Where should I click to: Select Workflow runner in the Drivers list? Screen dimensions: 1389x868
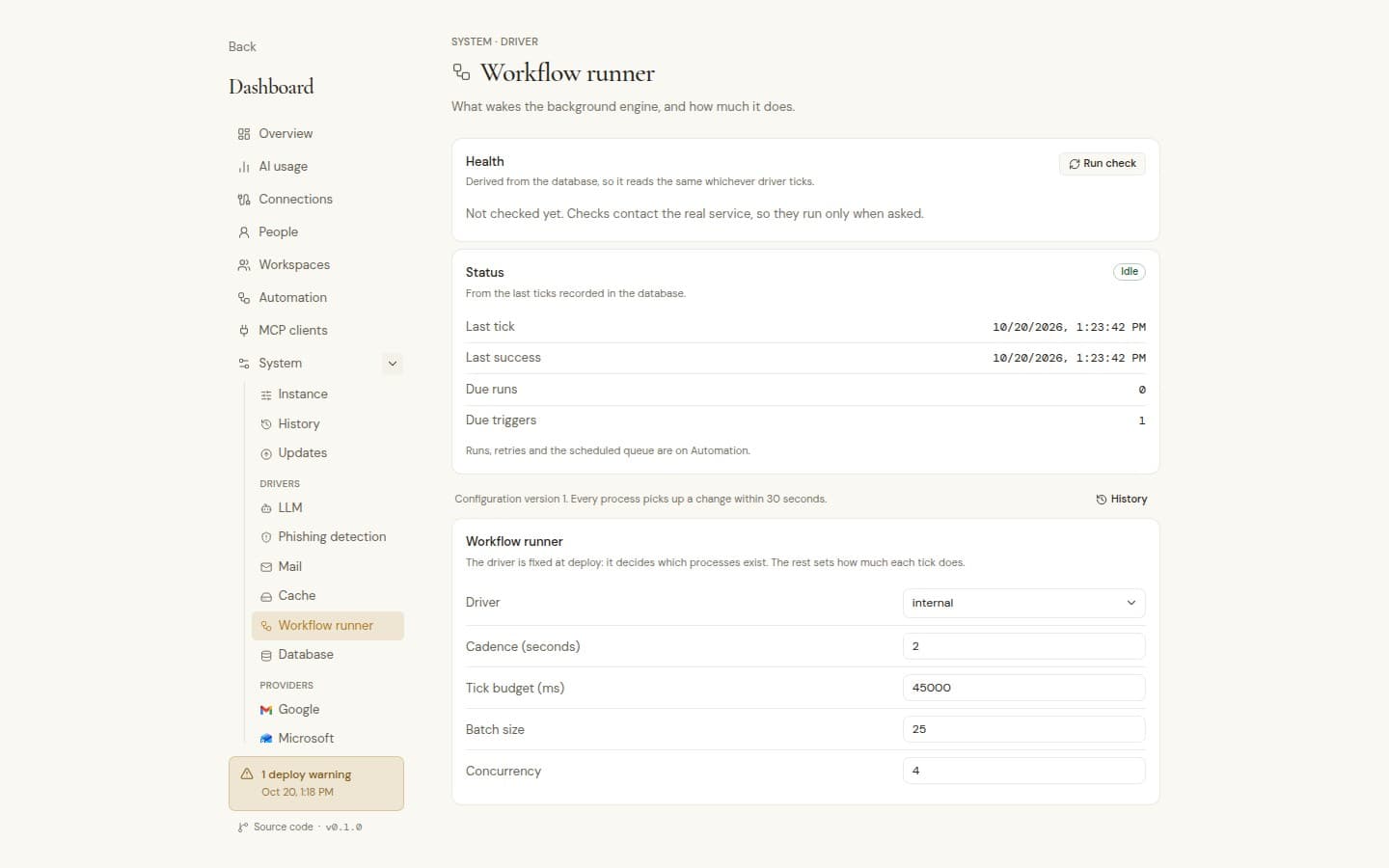tap(328, 626)
